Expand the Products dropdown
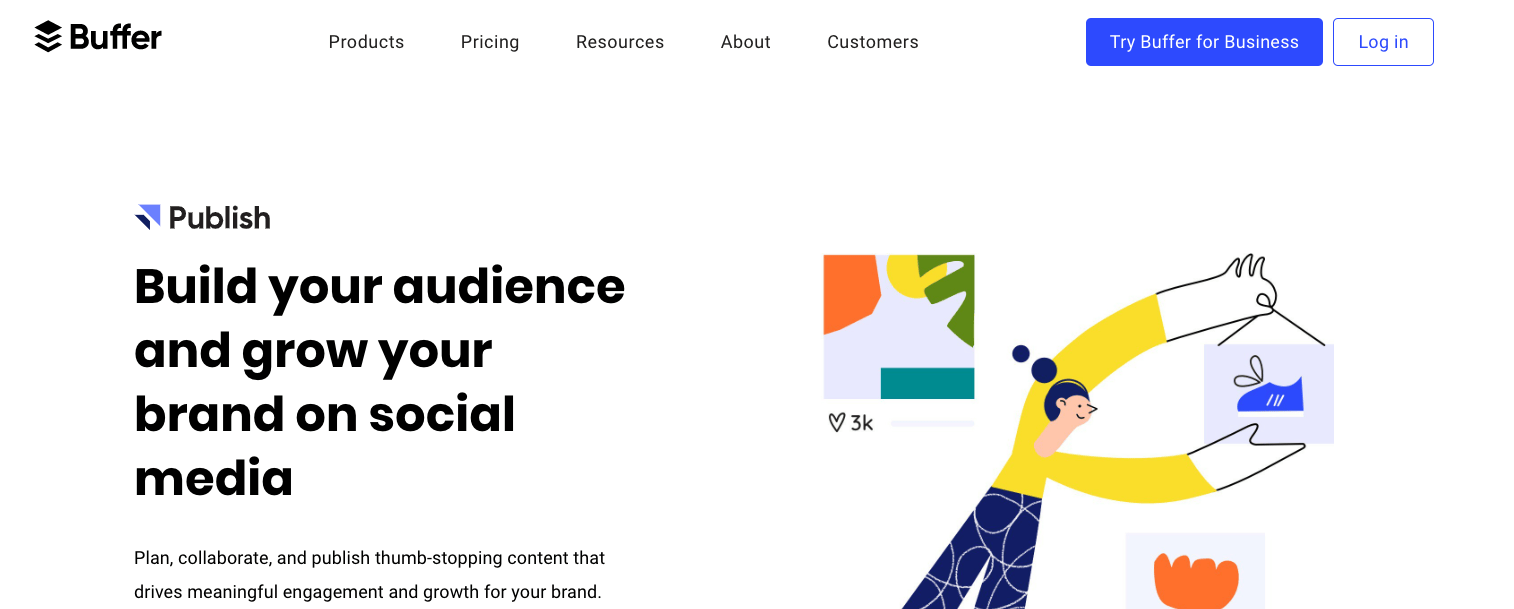 point(366,42)
